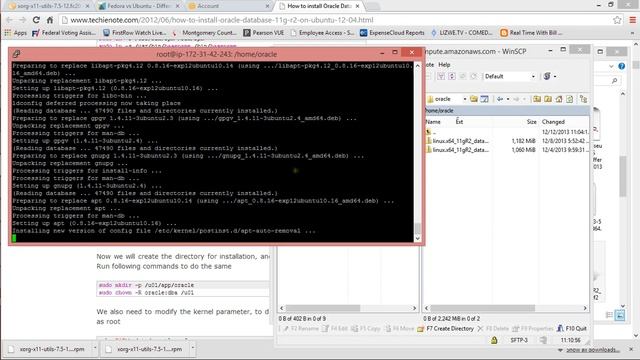Click sudo mkdir -p /u01/app/oracle code line

(147, 285)
